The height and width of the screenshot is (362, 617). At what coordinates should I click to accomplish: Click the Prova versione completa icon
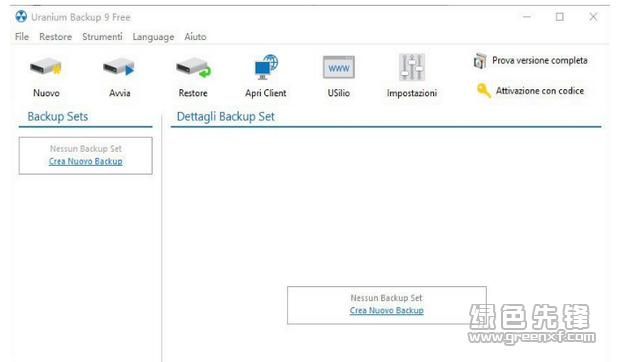[480, 61]
